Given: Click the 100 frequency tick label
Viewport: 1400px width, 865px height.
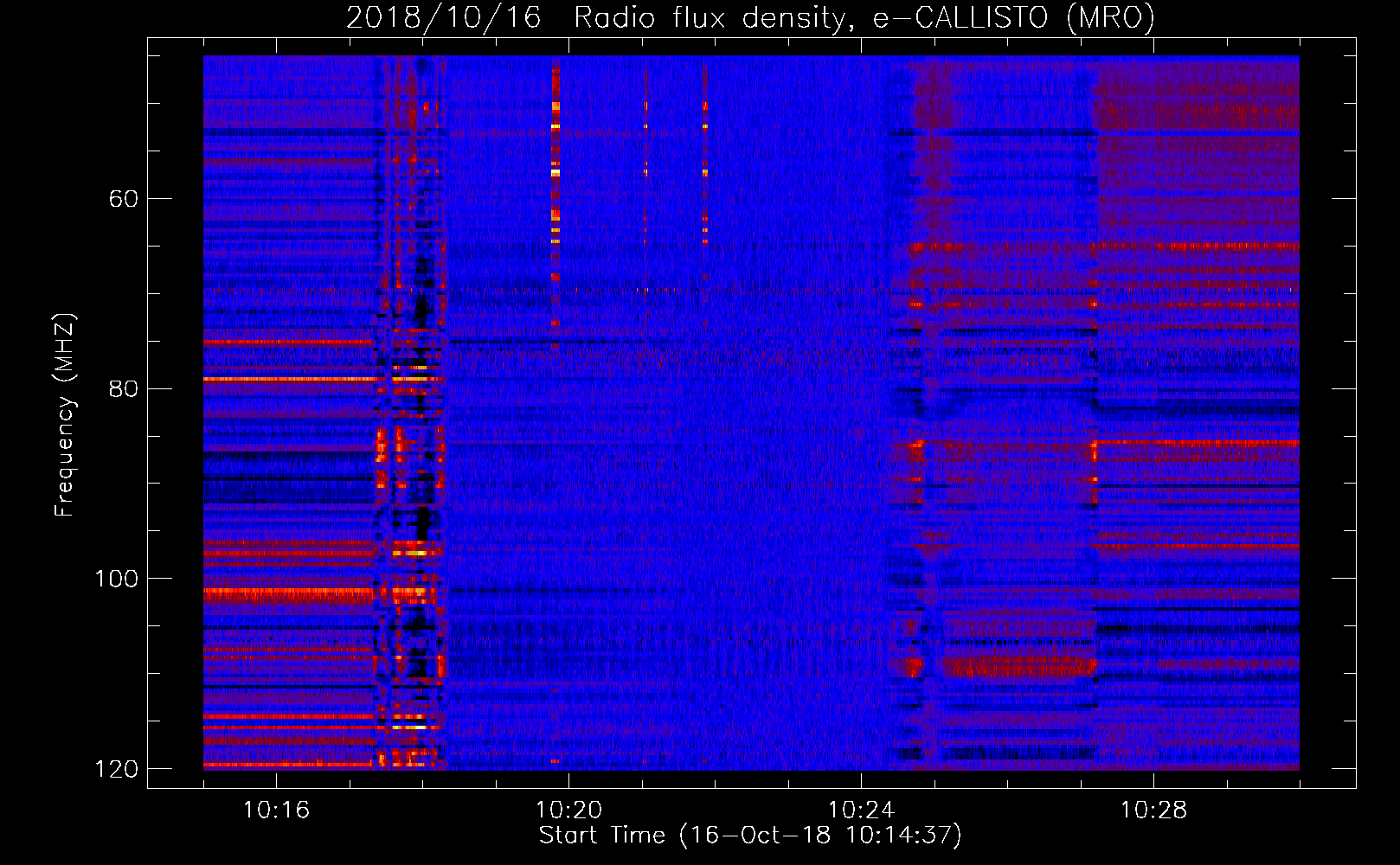Looking at the screenshot, I should pyautogui.click(x=116, y=579).
